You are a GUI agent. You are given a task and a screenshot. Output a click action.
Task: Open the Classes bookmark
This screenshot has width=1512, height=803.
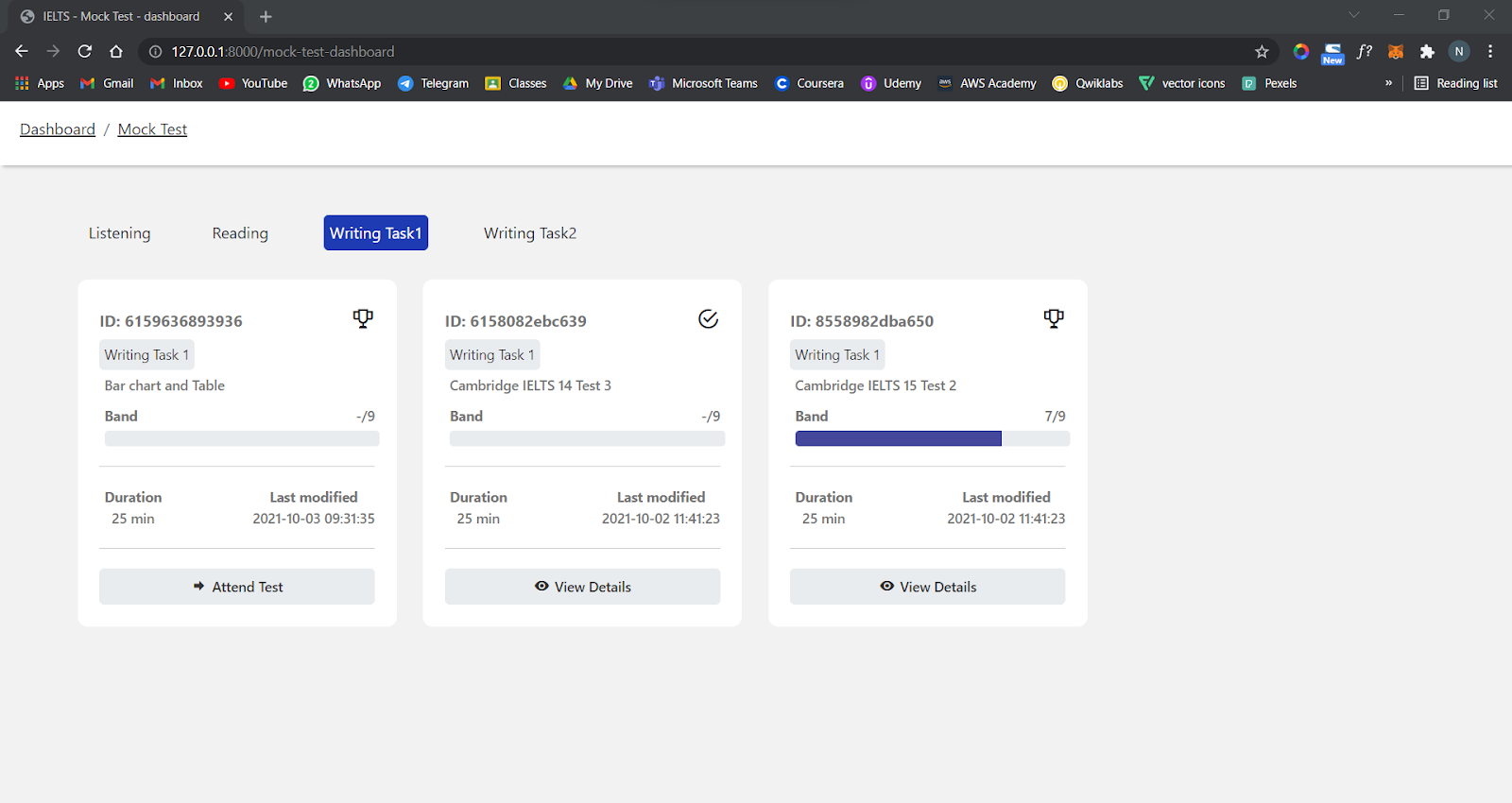tap(516, 83)
